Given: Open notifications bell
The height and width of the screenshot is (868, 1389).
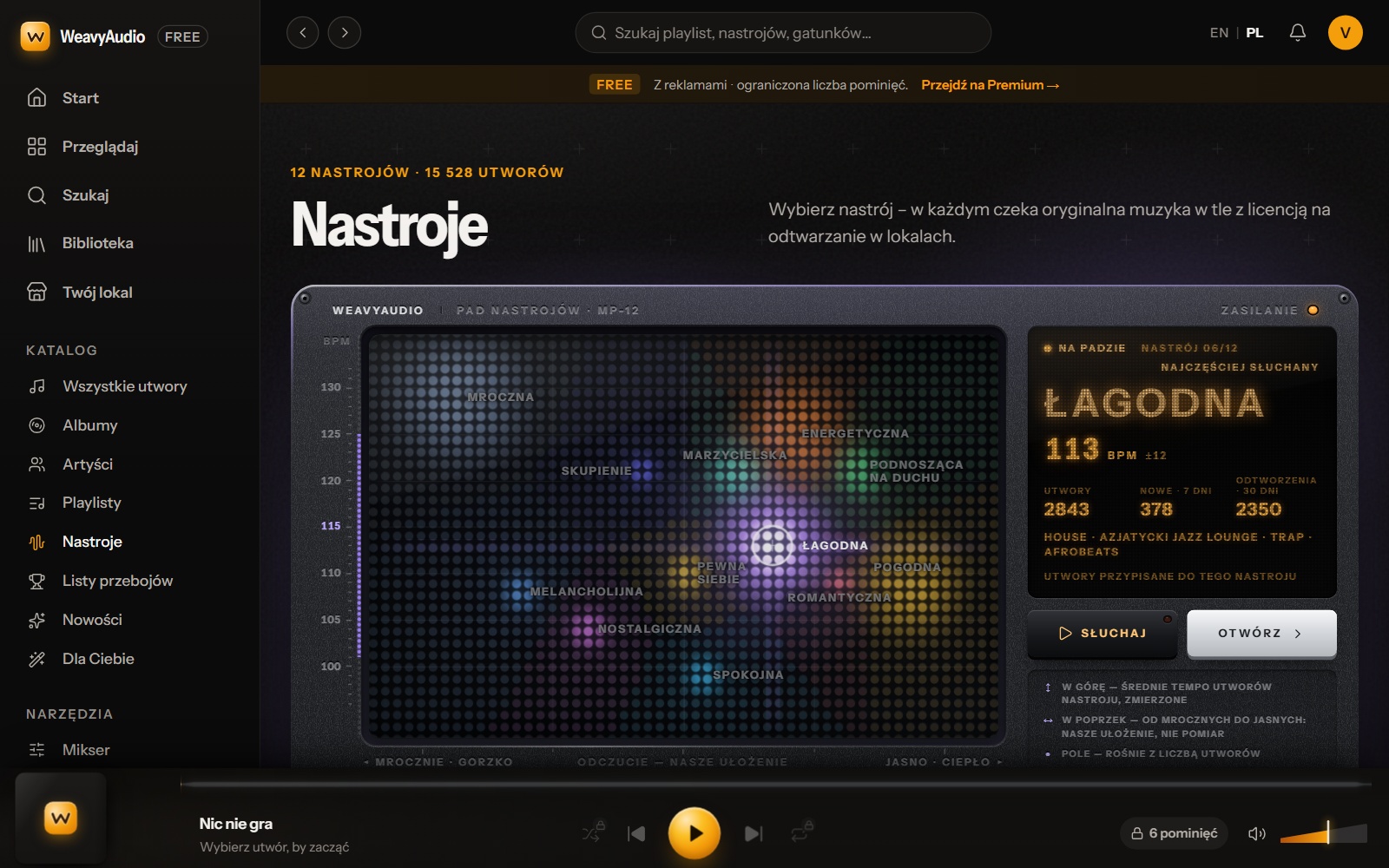Looking at the screenshot, I should pyautogui.click(x=1298, y=33).
